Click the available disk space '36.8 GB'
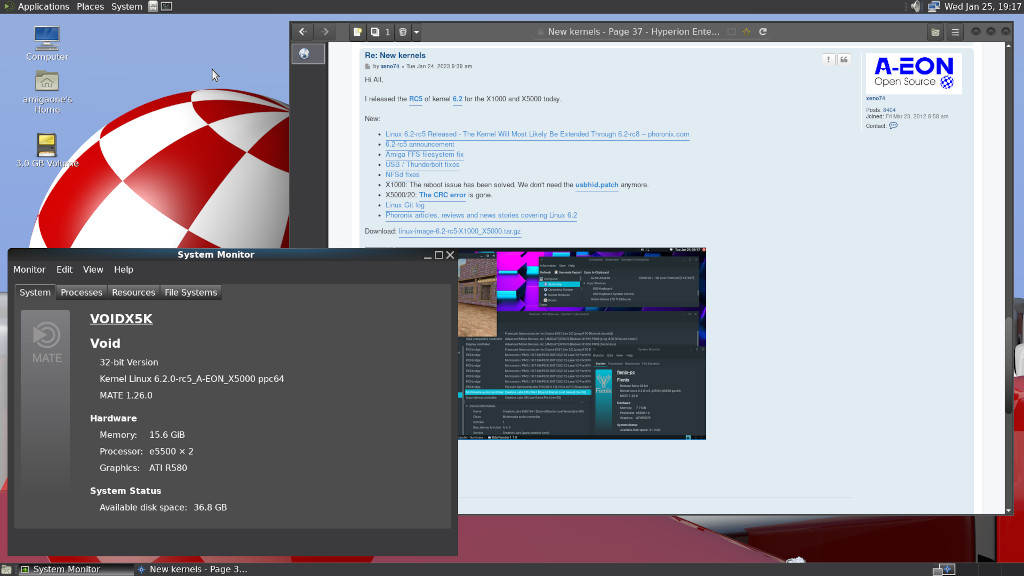The width and height of the screenshot is (1024, 576). [210, 507]
